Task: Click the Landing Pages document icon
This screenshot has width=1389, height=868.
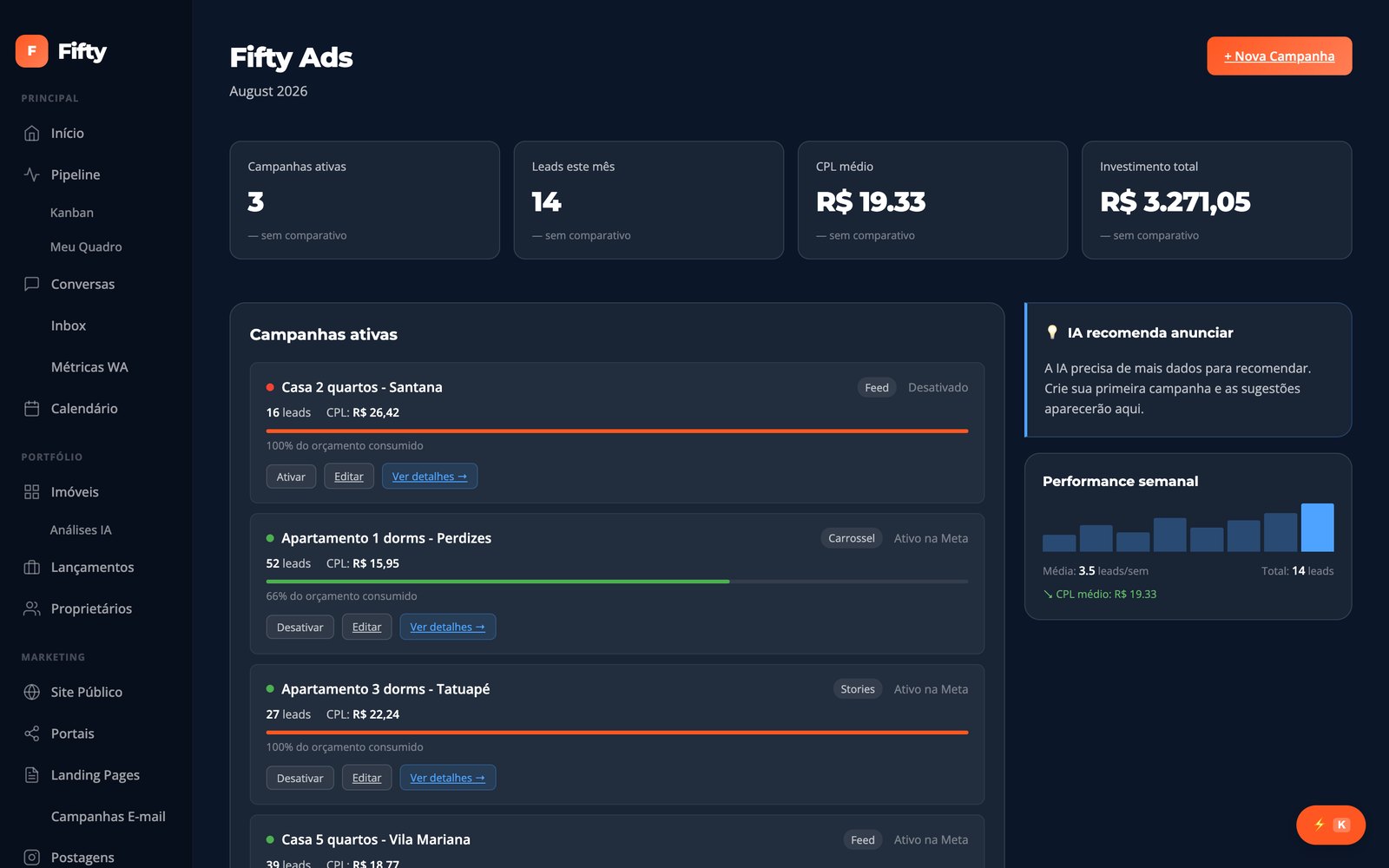Action: [x=32, y=775]
